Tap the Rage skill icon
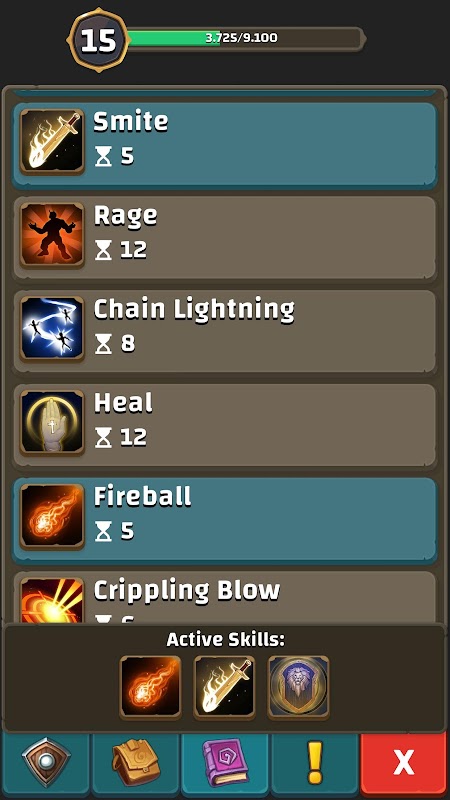This screenshot has height=800, width=450. tap(52, 235)
